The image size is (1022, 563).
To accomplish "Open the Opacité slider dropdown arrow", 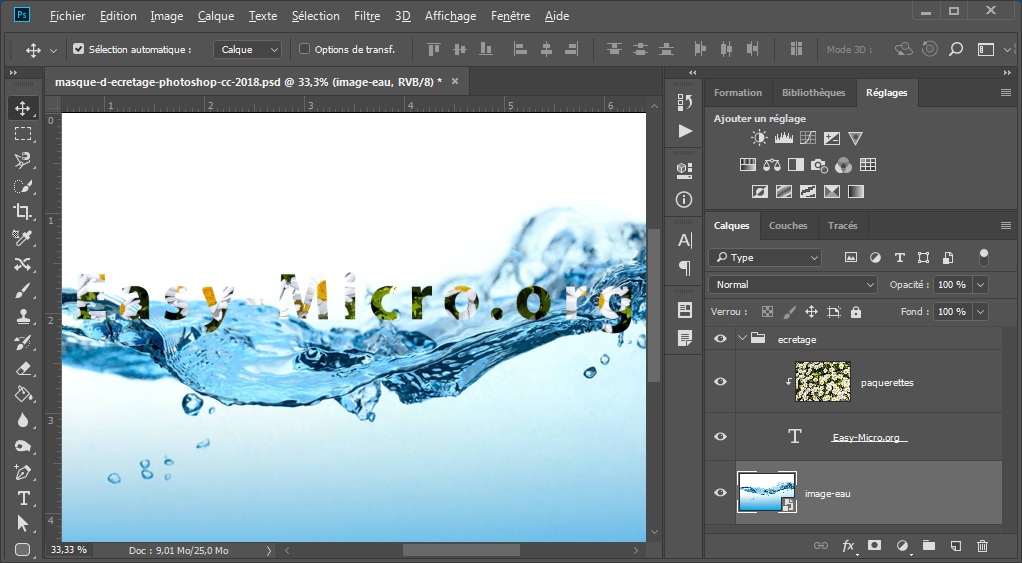I will pyautogui.click(x=980, y=285).
